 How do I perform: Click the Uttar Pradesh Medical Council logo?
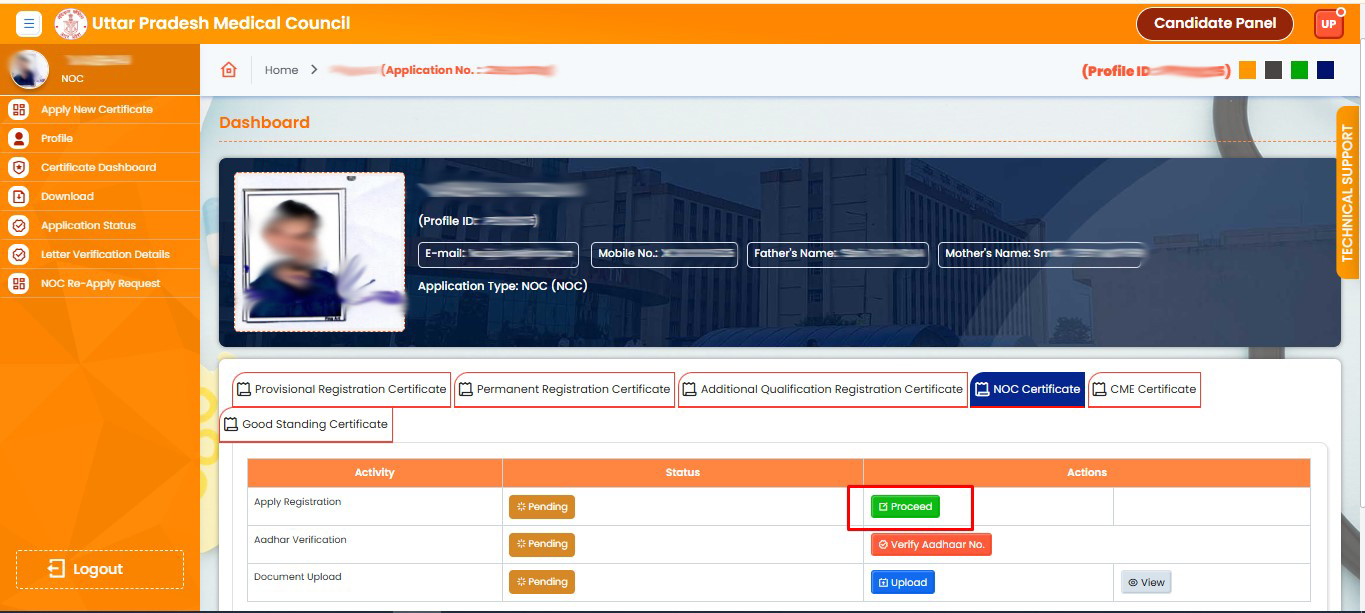[x=71, y=23]
